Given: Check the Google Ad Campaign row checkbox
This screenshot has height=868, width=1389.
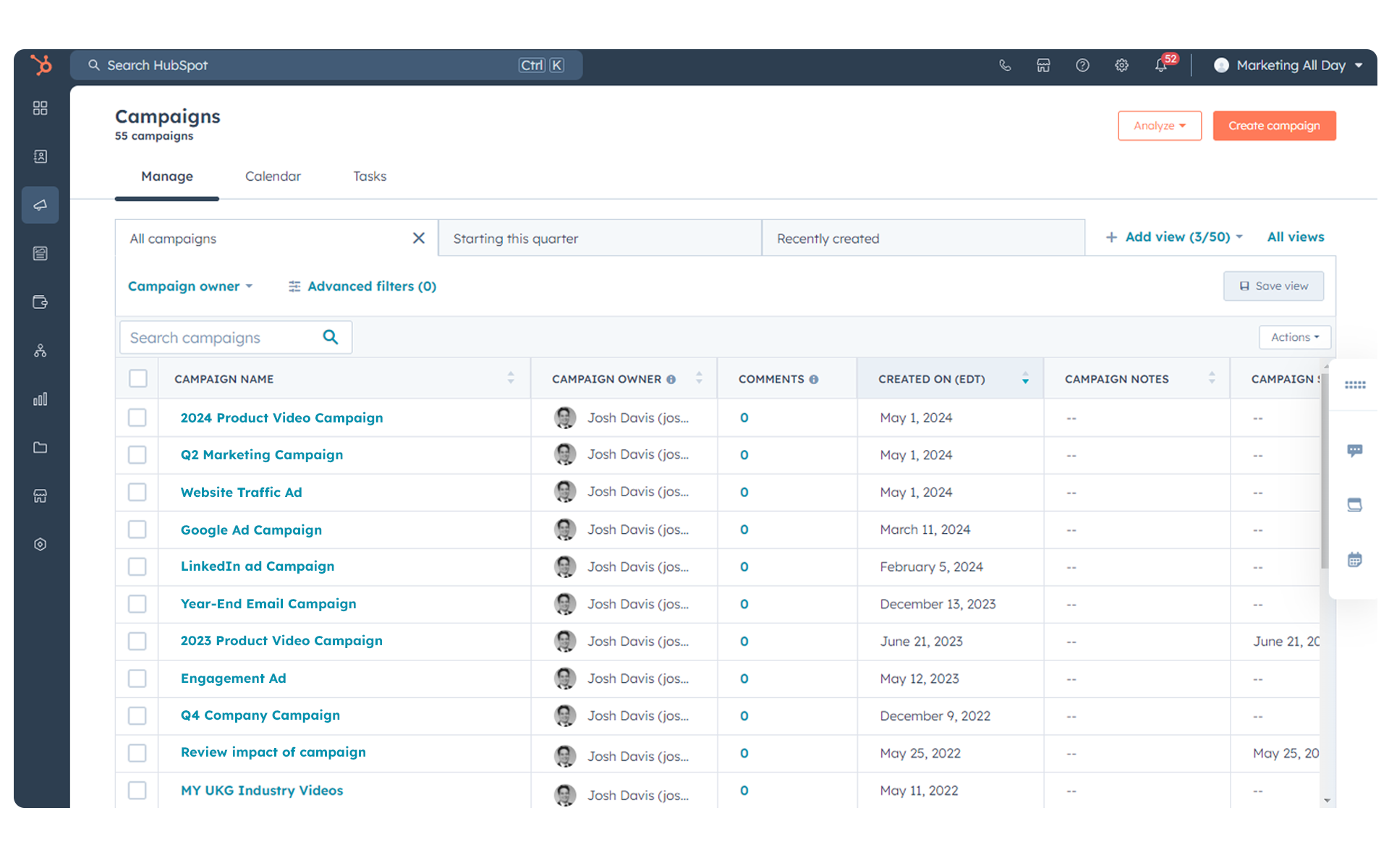Looking at the screenshot, I should [137, 529].
